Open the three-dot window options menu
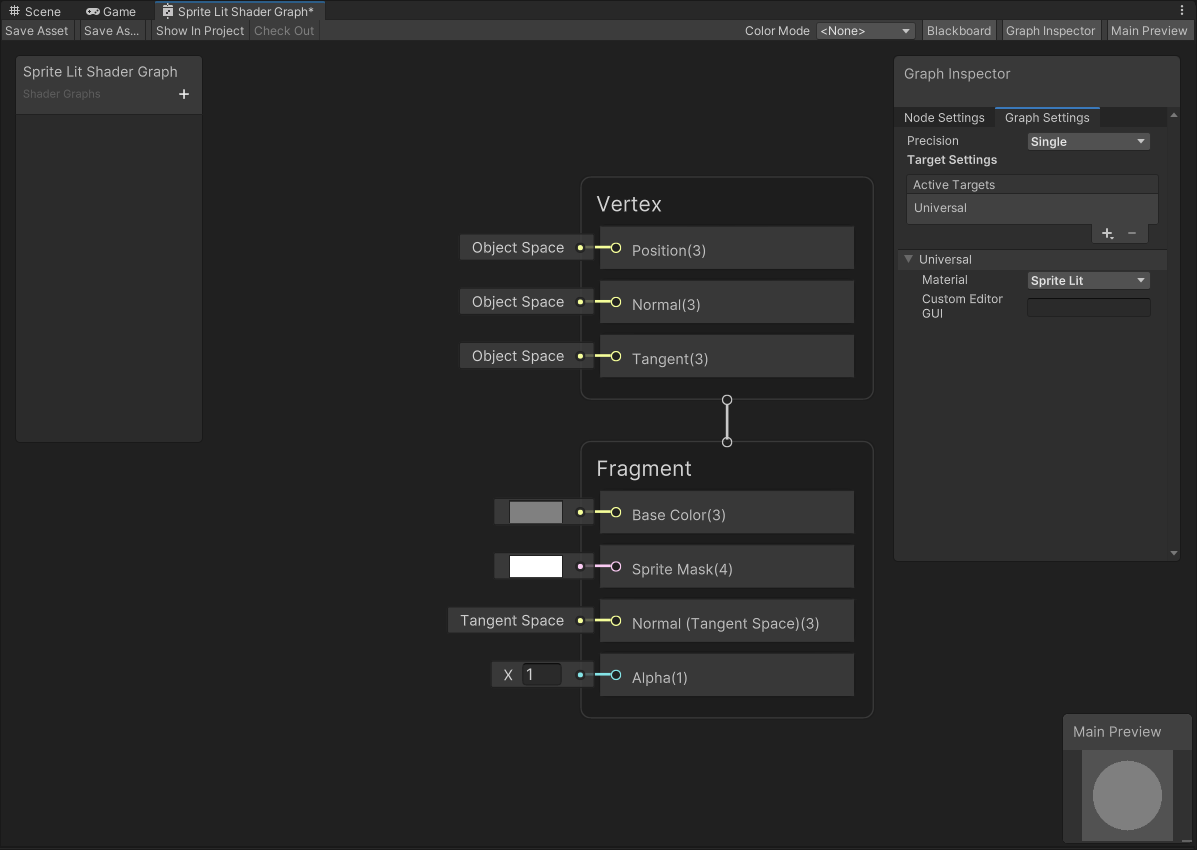Viewport: 1197px width, 850px height. click(1182, 11)
